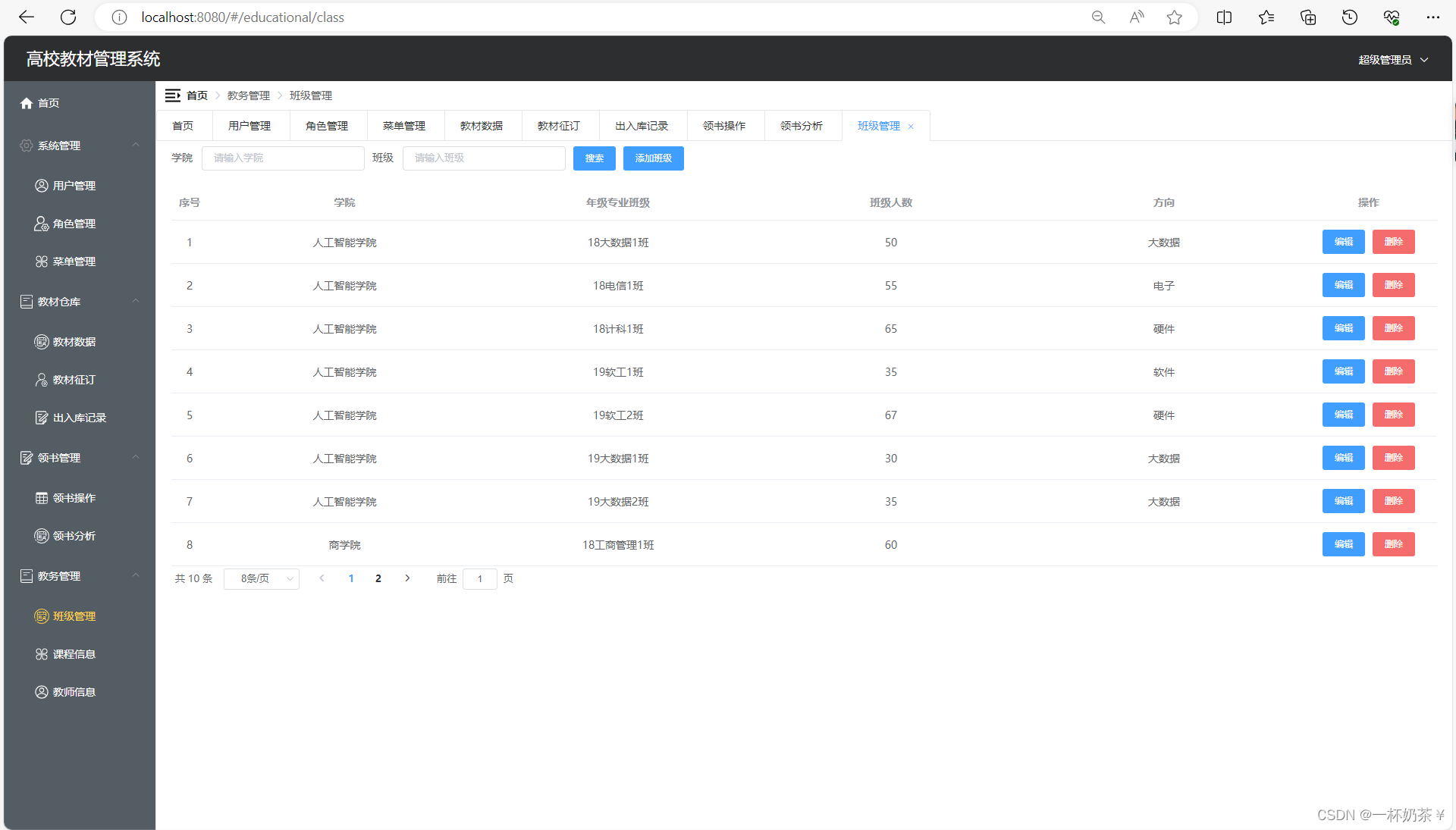Click the 角色管理 icon in sidebar

pos(42,224)
